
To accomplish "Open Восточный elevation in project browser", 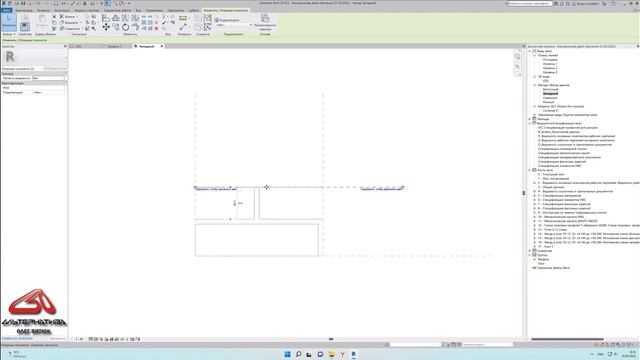I will pyautogui.click(x=551, y=89).
